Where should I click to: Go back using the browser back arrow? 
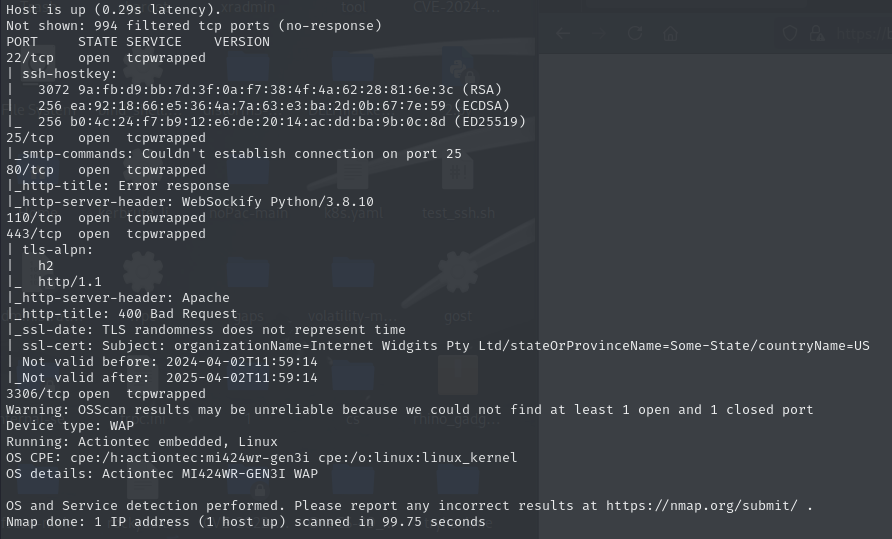(x=563, y=34)
